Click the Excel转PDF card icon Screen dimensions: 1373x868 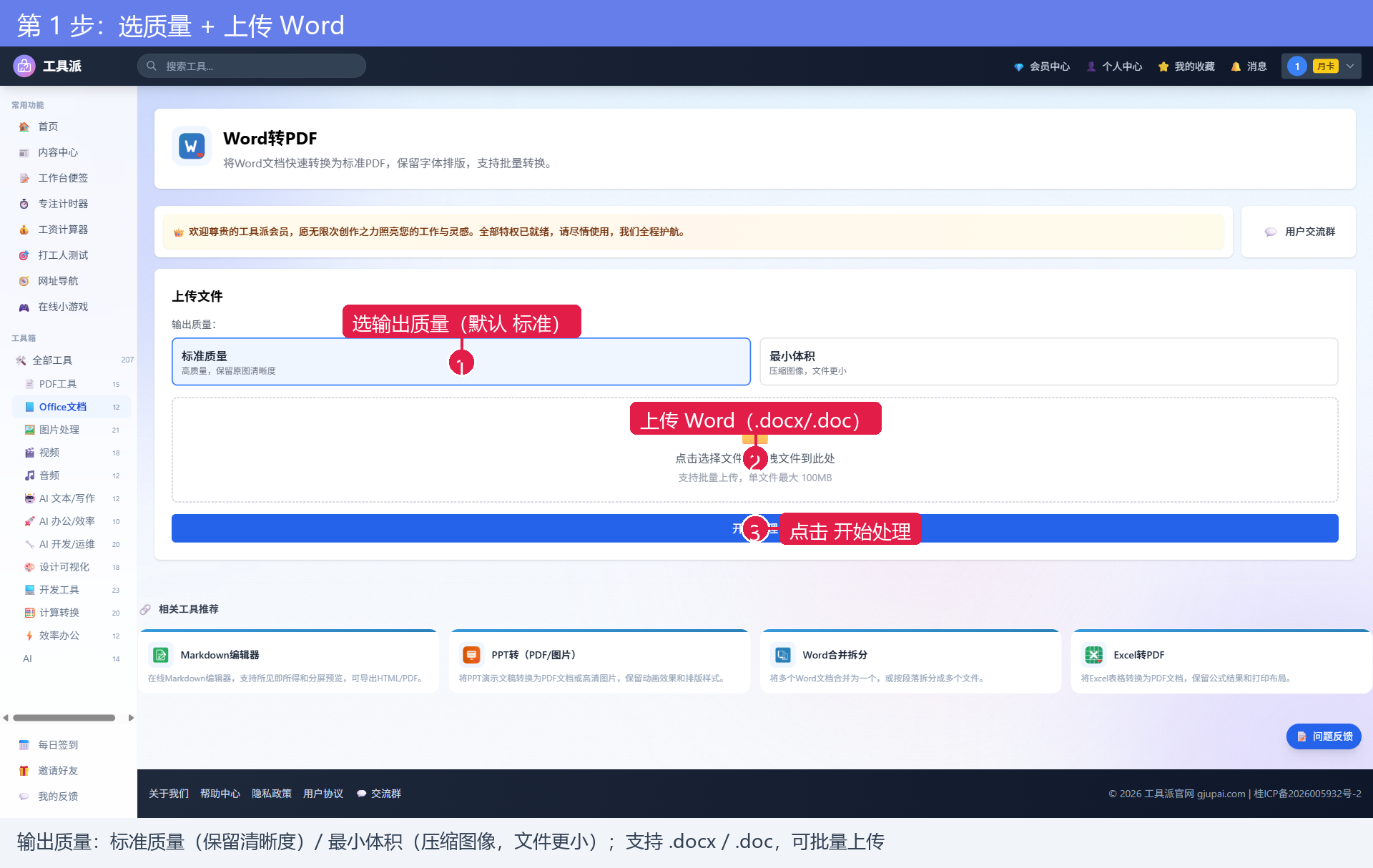(1094, 655)
